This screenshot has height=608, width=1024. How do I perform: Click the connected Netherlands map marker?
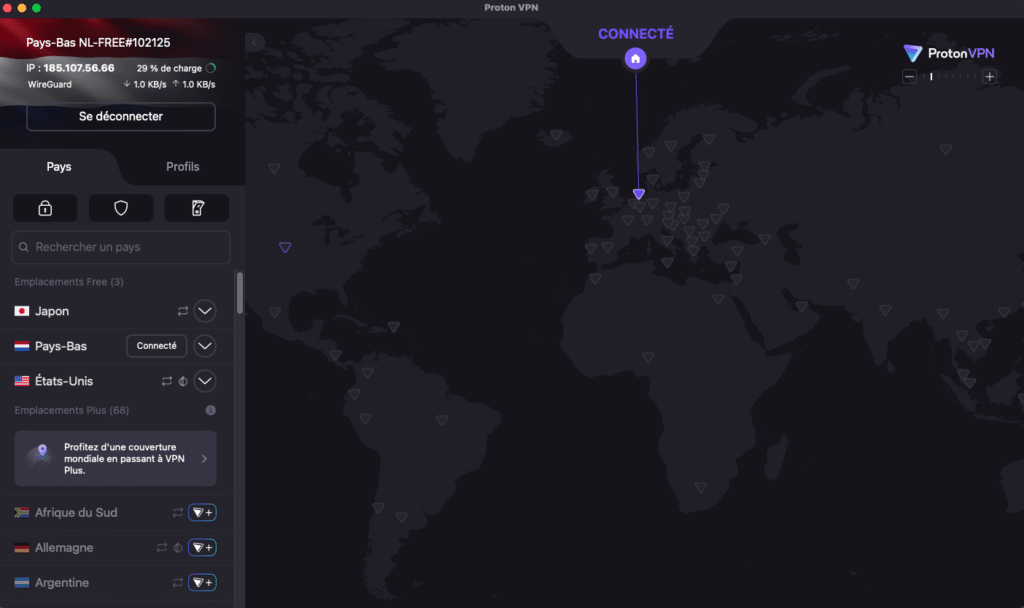point(639,194)
